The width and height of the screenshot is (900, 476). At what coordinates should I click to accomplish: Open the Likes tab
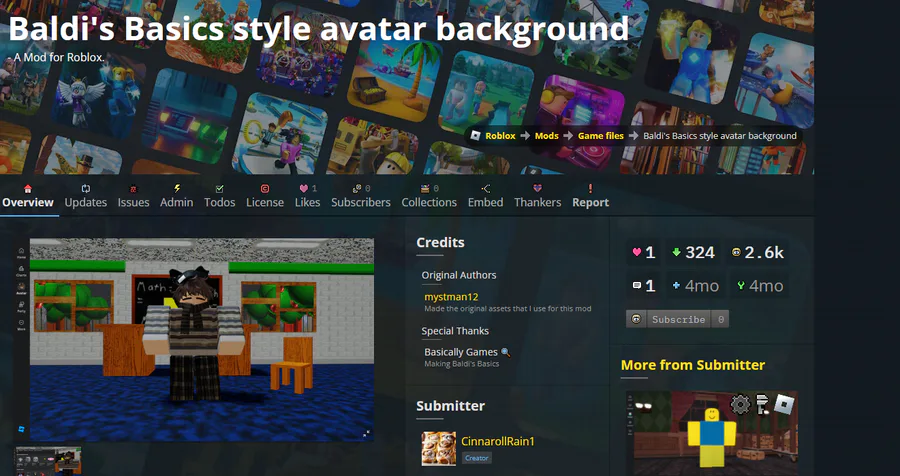click(x=307, y=196)
